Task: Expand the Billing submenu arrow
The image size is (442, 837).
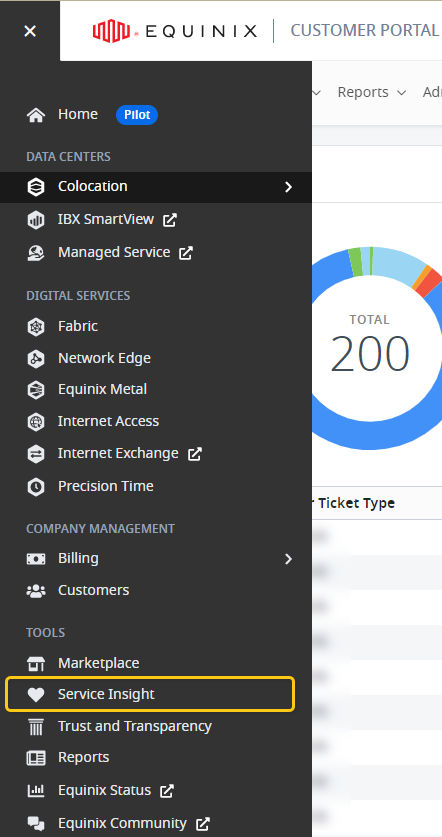Action: 288,558
